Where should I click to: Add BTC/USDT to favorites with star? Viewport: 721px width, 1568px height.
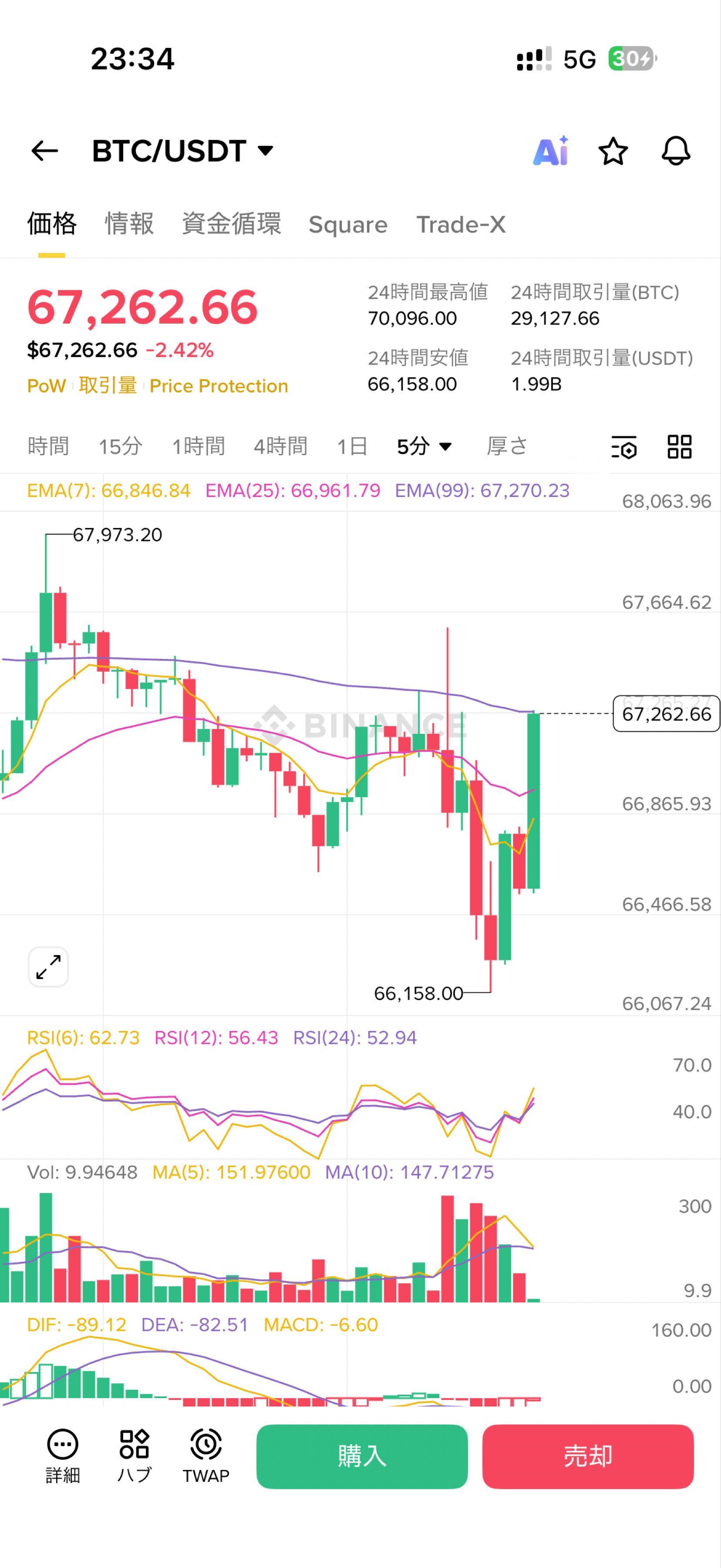[613, 151]
